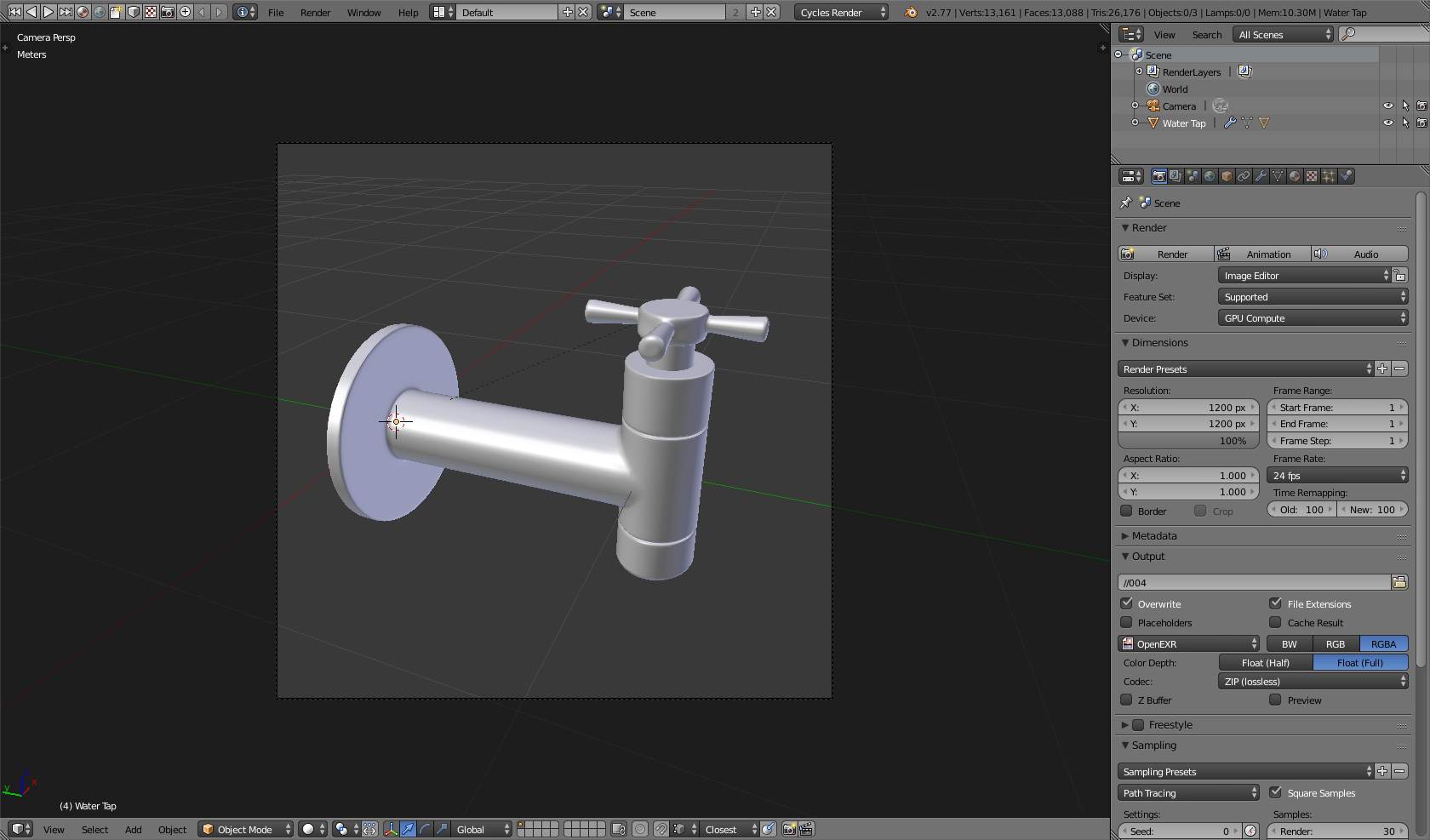Open the Cycles Render engine dropdown
1430x840 pixels.
(840, 12)
